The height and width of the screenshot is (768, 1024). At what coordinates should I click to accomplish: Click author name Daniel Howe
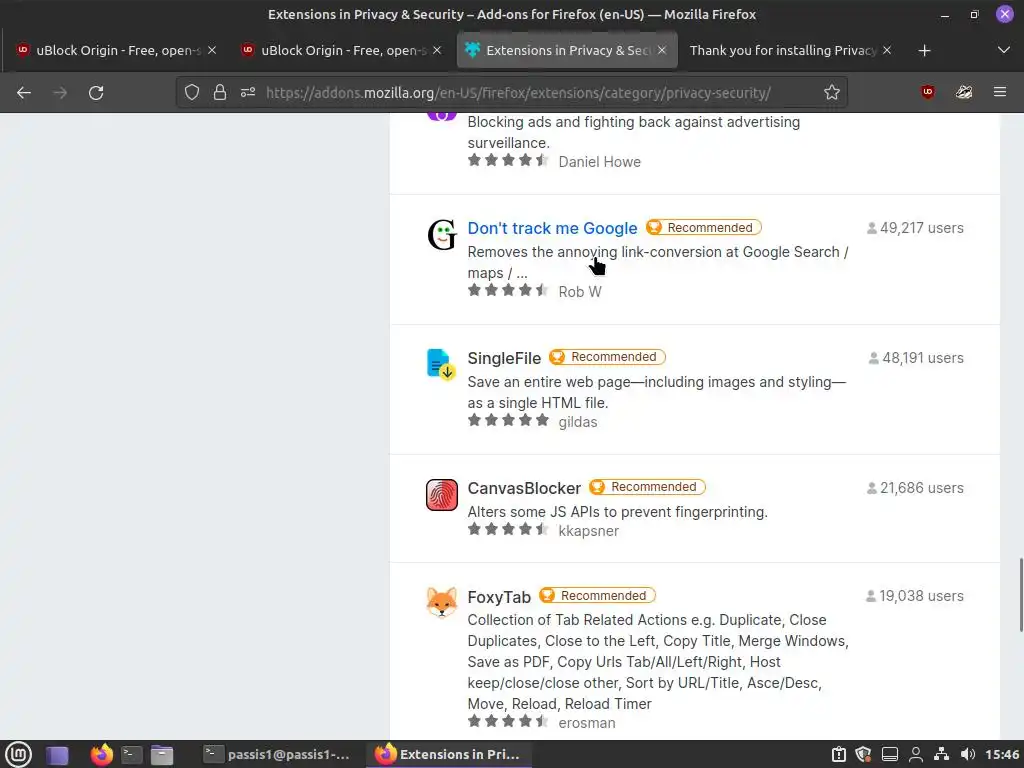click(600, 162)
